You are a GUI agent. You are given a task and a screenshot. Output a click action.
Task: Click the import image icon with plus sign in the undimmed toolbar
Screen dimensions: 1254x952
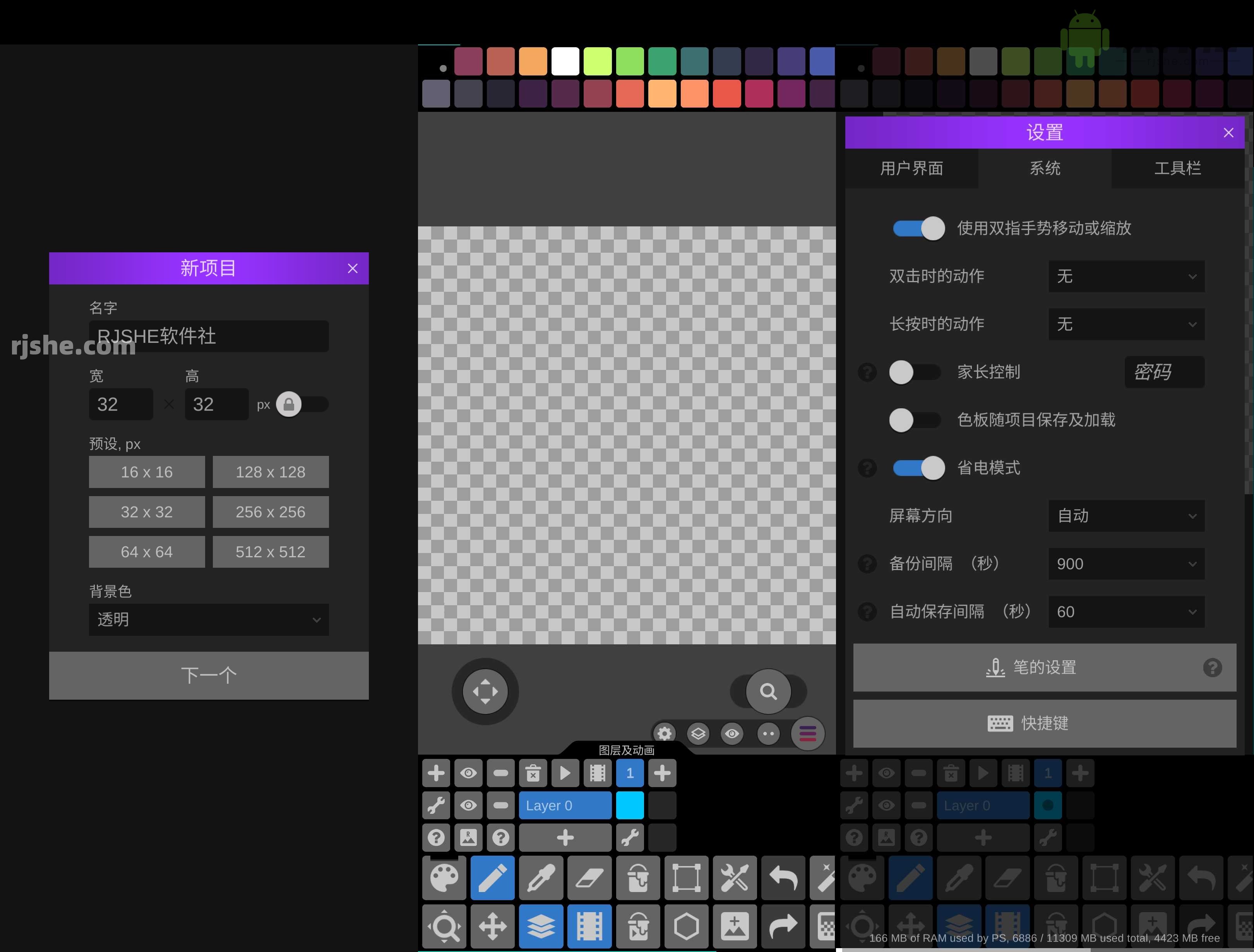pyautogui.click(x=735, y=926)
